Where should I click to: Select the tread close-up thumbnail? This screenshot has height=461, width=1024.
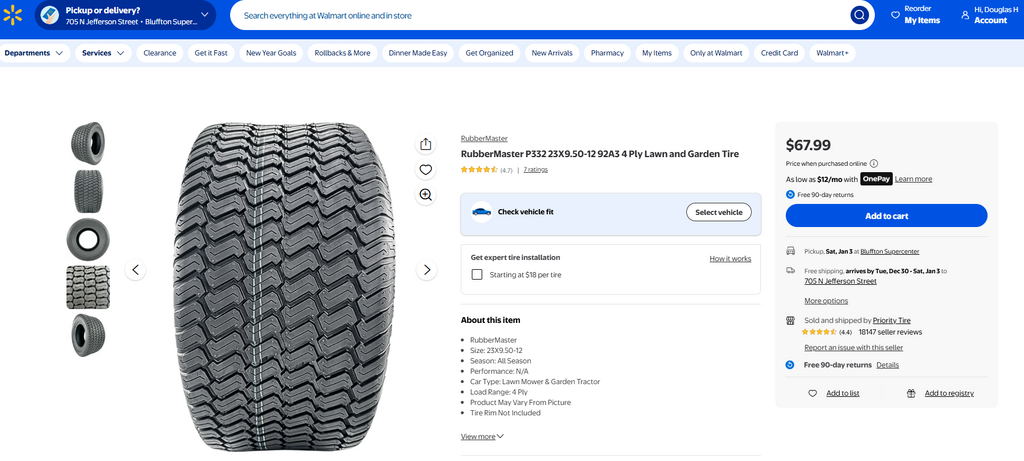(x=88, y=288)
